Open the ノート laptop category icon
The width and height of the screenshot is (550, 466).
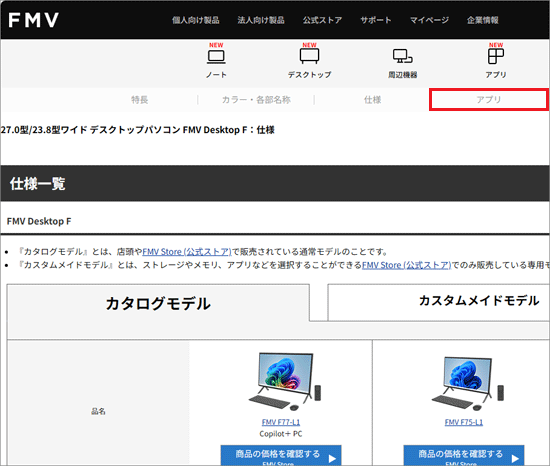[216, 60]
